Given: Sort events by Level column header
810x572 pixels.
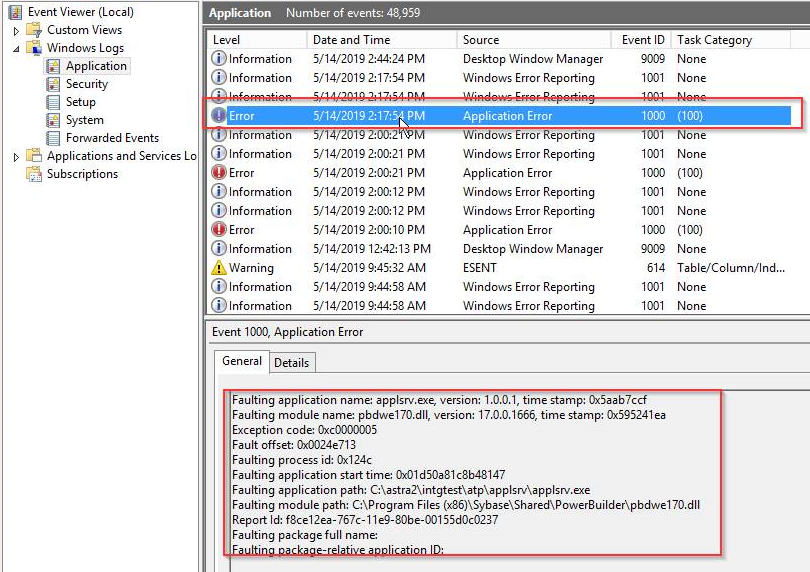Looking at the screenshot, I should (x=226, y=40).
